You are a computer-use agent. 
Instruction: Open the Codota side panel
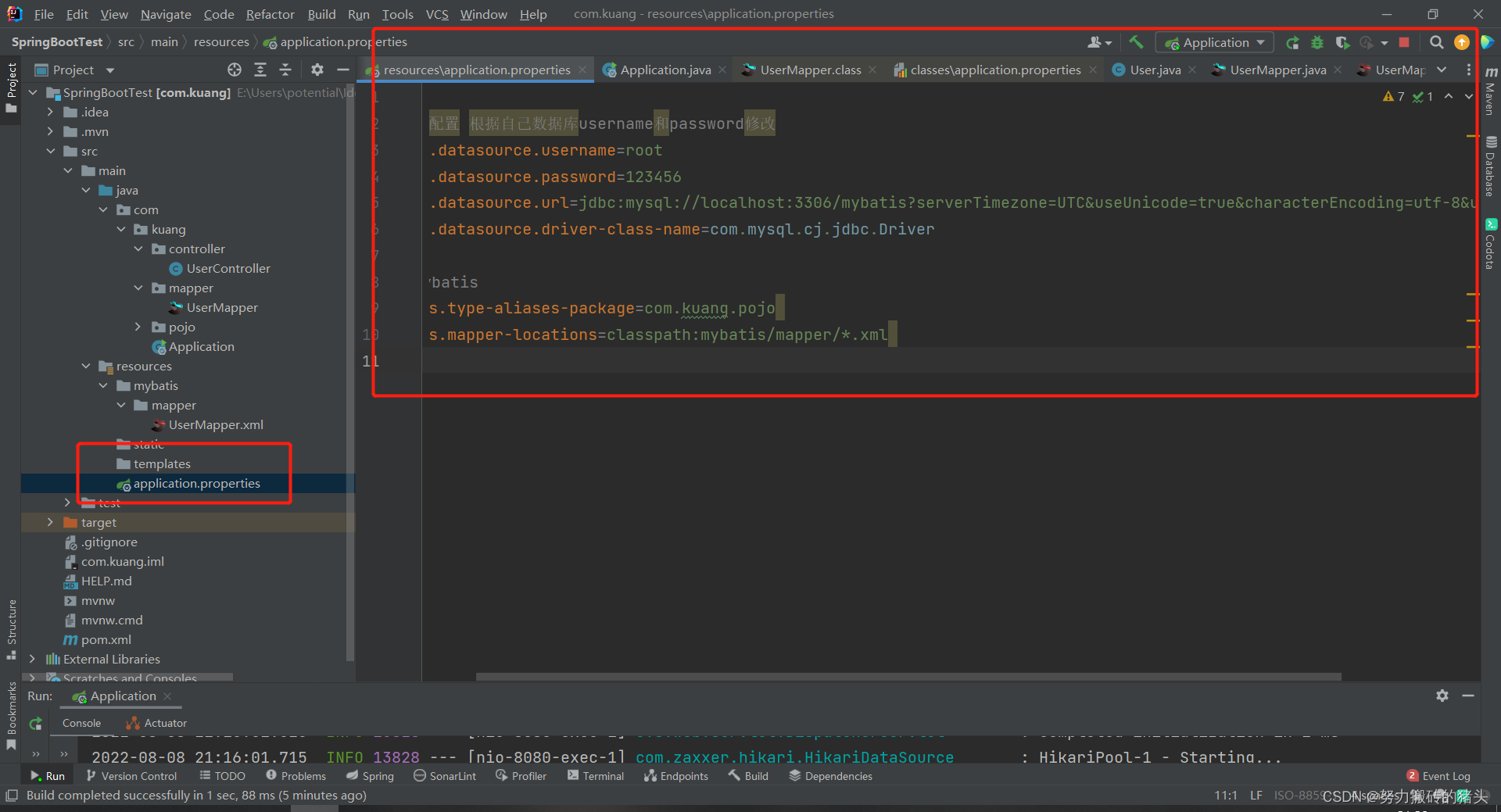coord(1491,244)
